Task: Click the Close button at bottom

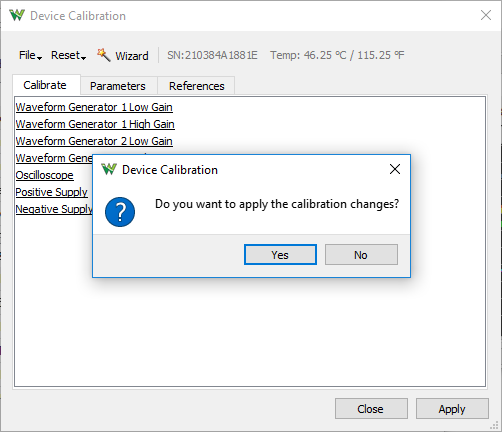Action: tap(371, 409)
